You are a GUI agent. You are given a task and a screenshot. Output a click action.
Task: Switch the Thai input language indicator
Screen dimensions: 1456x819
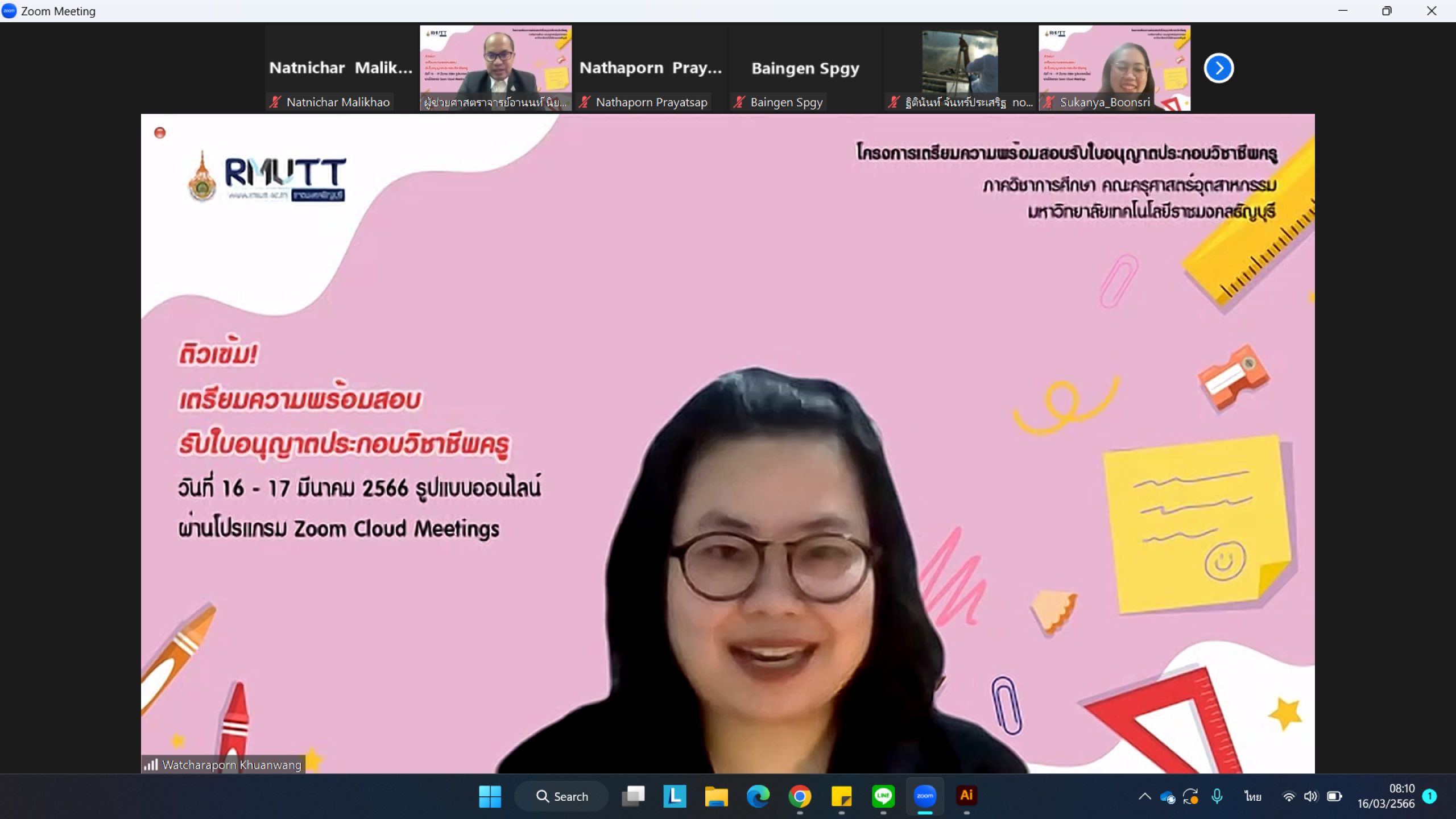coord(1253,797)
